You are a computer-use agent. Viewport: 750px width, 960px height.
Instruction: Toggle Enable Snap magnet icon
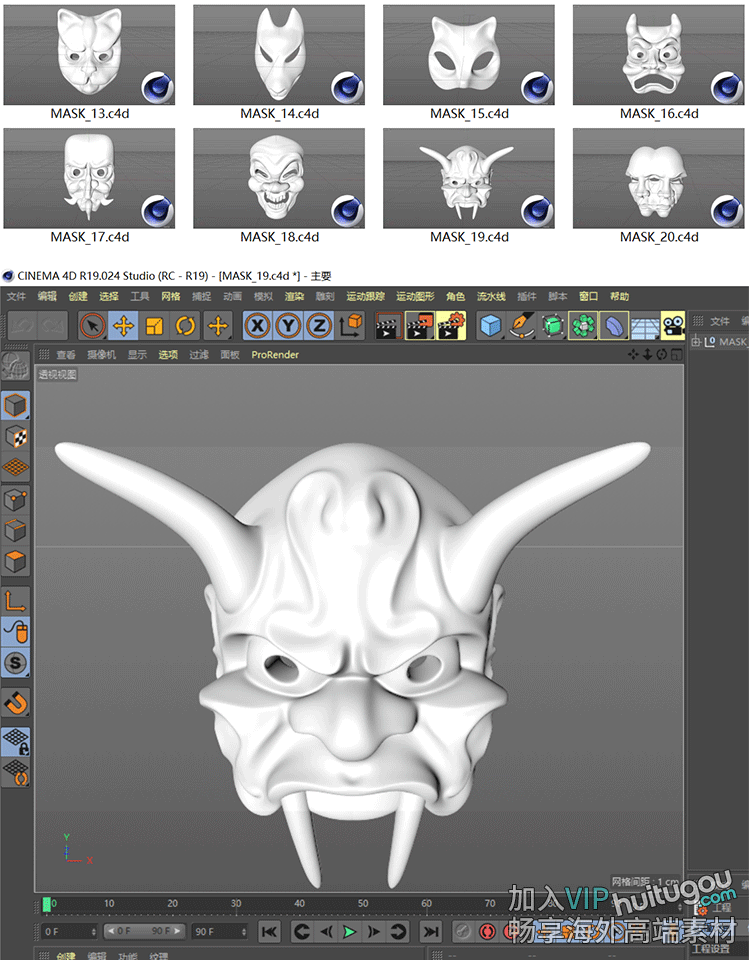pos(15,702)
